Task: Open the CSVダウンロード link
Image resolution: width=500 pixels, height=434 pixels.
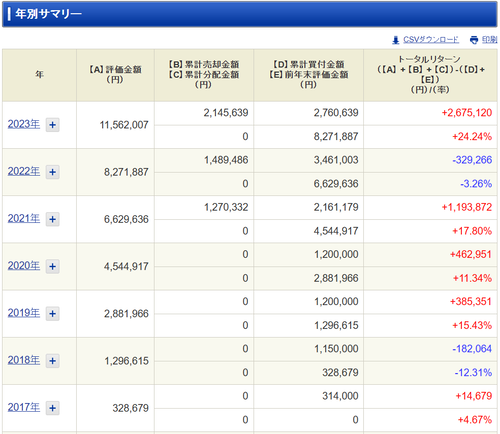Action: point(431,40)
